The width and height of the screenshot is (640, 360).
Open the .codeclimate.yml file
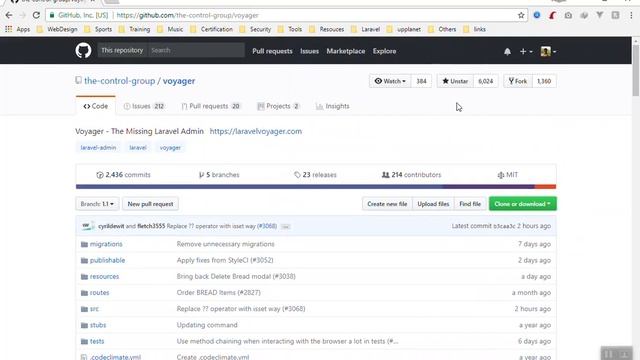tap(116, 357)
